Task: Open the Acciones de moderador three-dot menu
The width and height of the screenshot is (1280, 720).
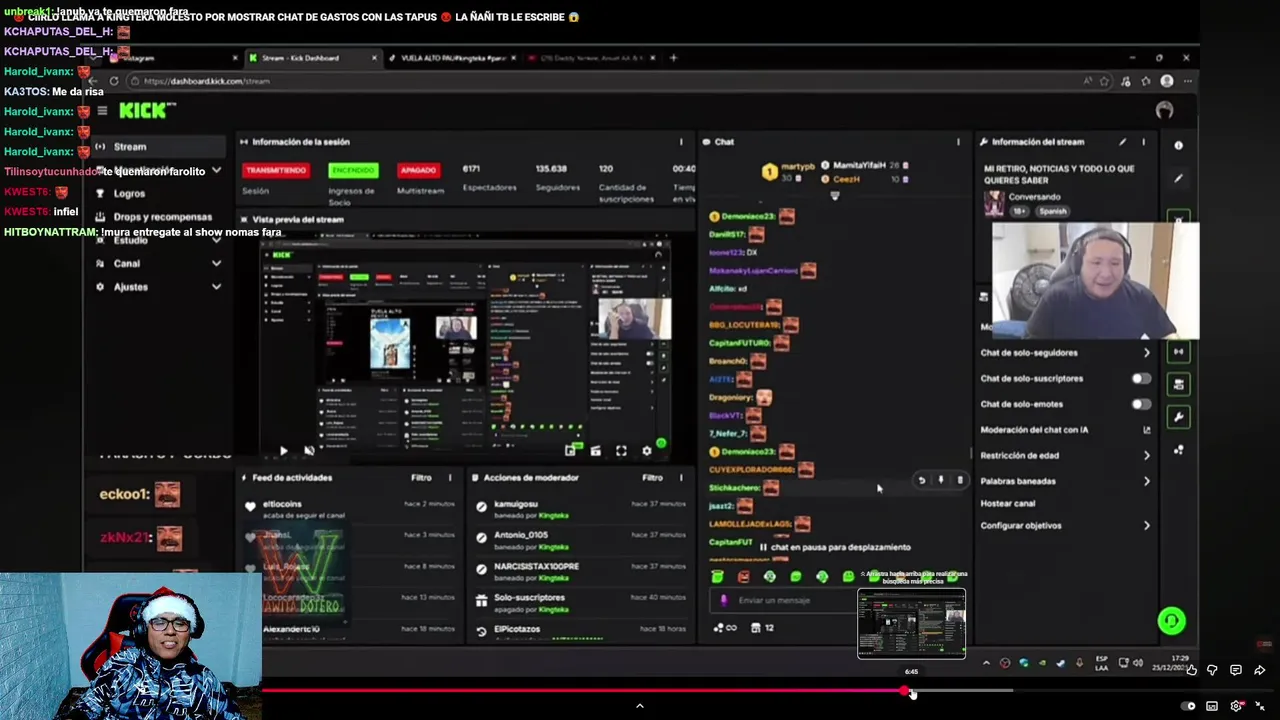Action: [x=681, y=478]
